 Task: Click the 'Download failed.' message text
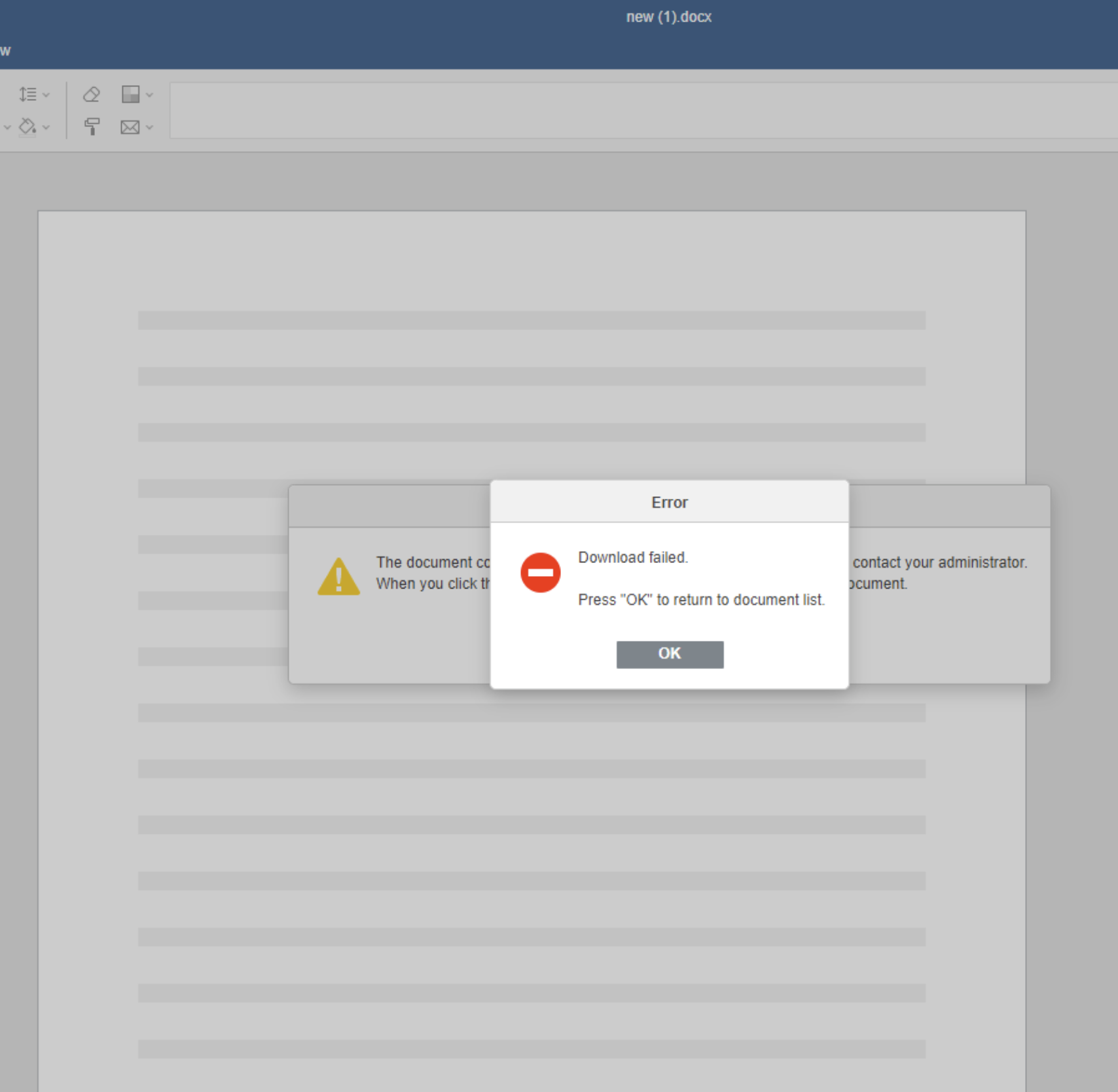pyautogui.click(x=633, y=557)
